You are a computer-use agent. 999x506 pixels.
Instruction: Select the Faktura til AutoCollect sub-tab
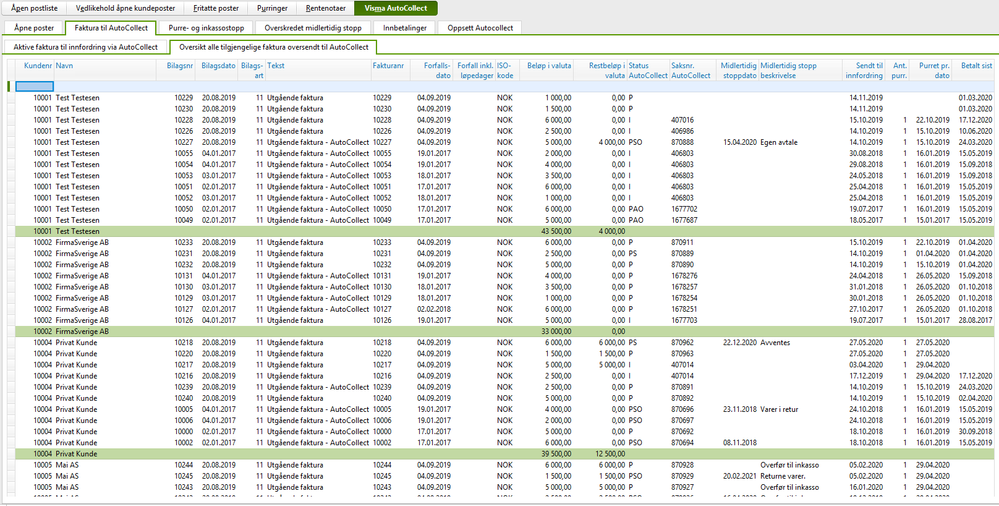click(110, 28)
